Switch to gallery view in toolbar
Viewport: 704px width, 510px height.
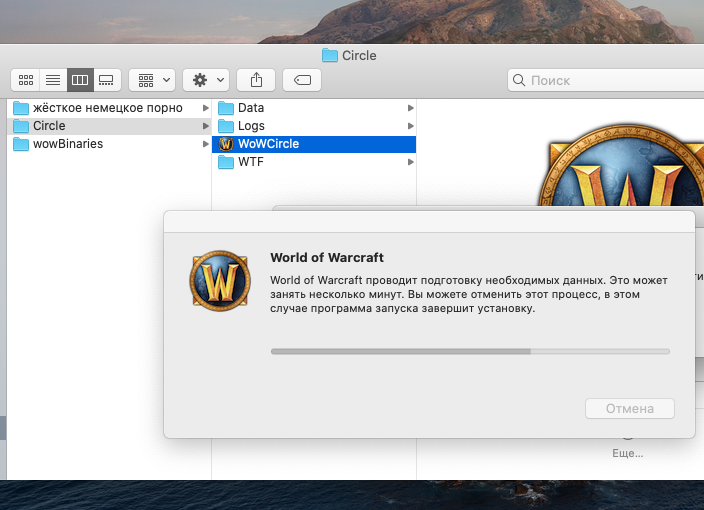click(106, 79)
